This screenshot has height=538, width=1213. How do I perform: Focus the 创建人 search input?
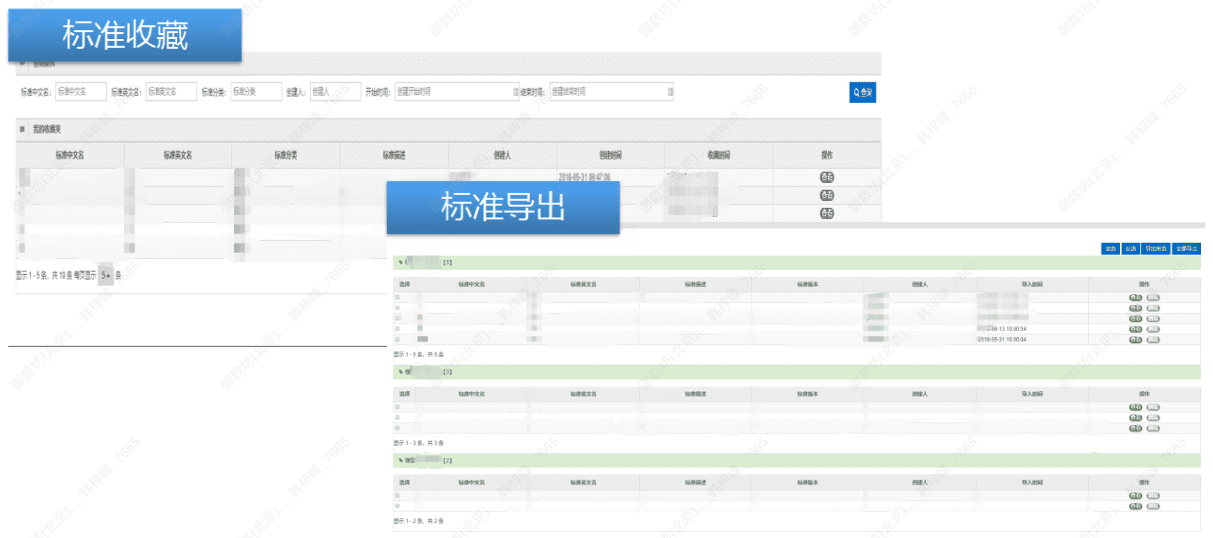tap(335, 92)
